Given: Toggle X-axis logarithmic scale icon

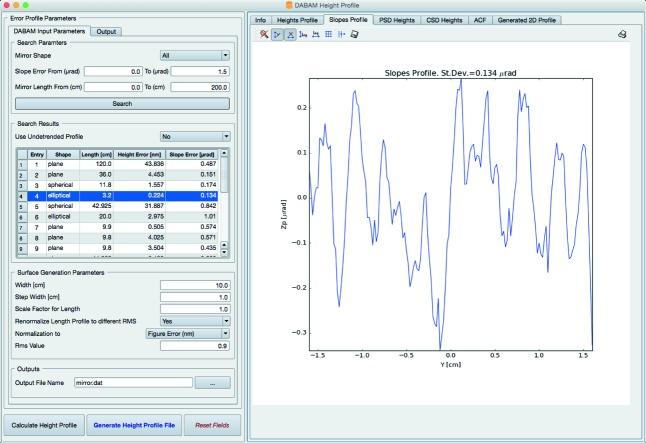Looking at the screenshot, I should click(303, 34).
